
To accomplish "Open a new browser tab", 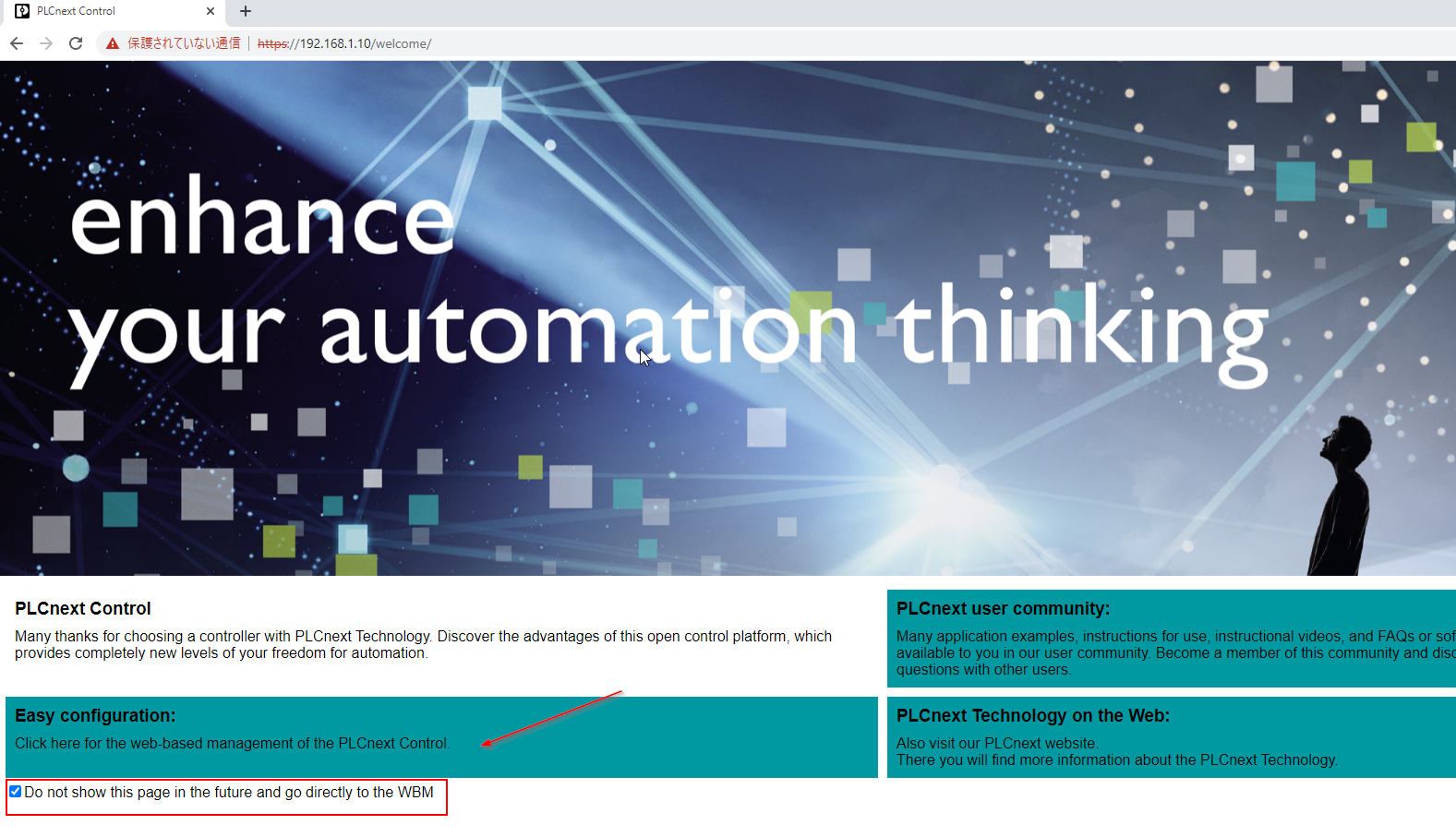I will point(246,11).
